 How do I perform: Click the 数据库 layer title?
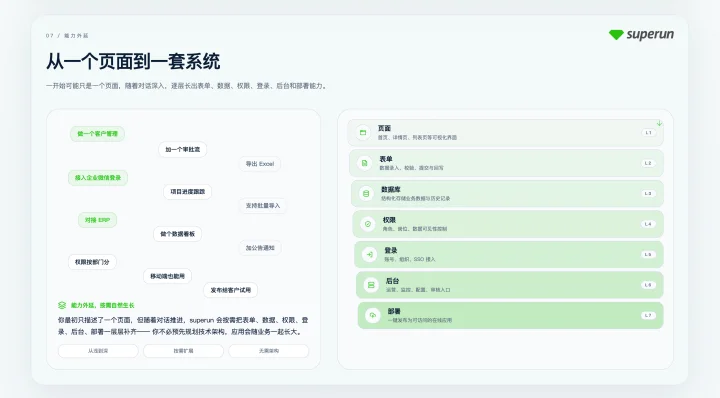click(x=391, y=189)
